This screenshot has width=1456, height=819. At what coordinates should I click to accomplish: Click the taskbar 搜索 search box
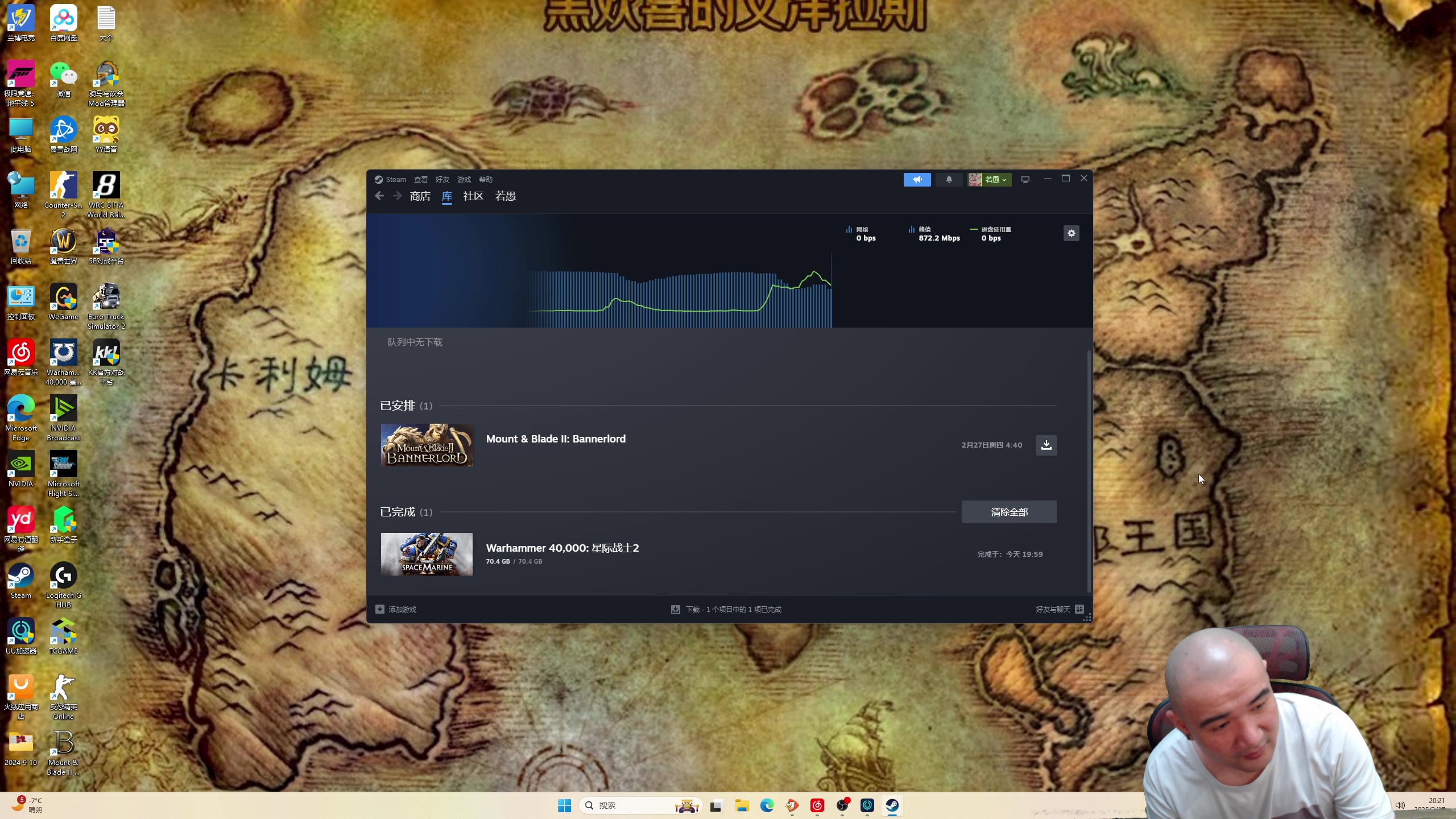coord(640,805)
